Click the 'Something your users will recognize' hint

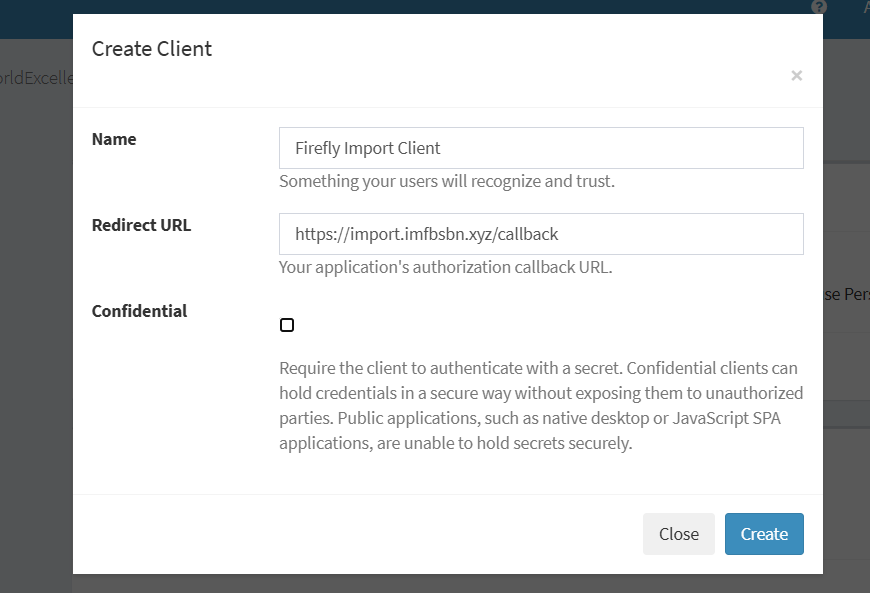[446, 182]
